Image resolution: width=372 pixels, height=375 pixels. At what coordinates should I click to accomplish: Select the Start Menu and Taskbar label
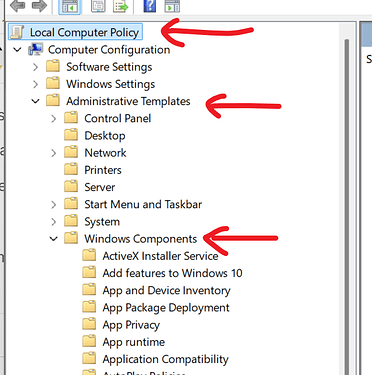point(143,204)
